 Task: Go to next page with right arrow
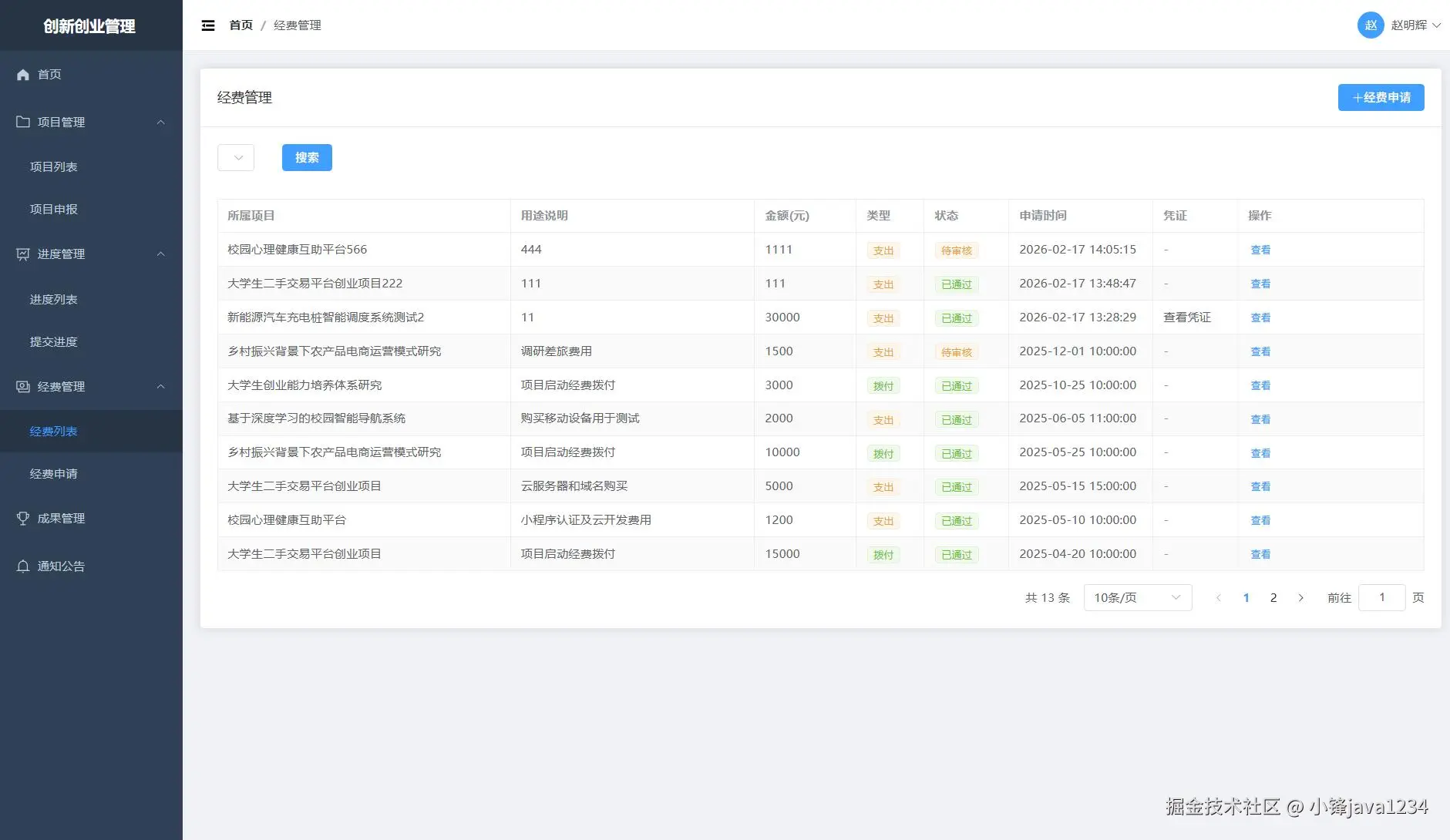(x=1301, y=598)
